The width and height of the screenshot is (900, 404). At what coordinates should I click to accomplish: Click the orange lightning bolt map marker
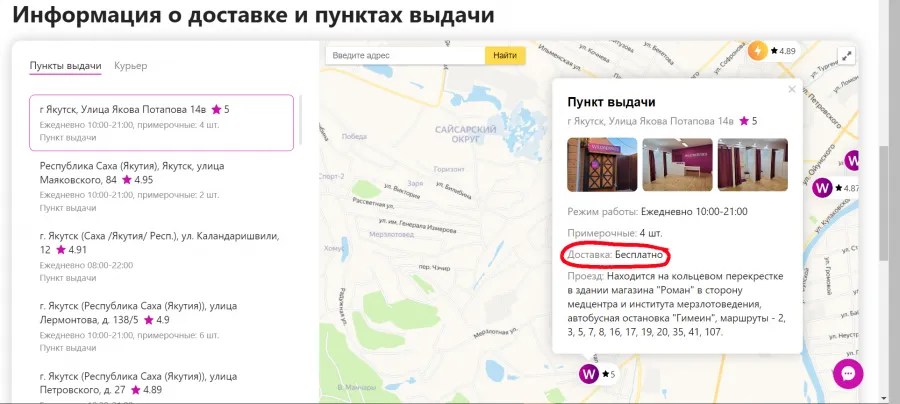click(758, 51)
